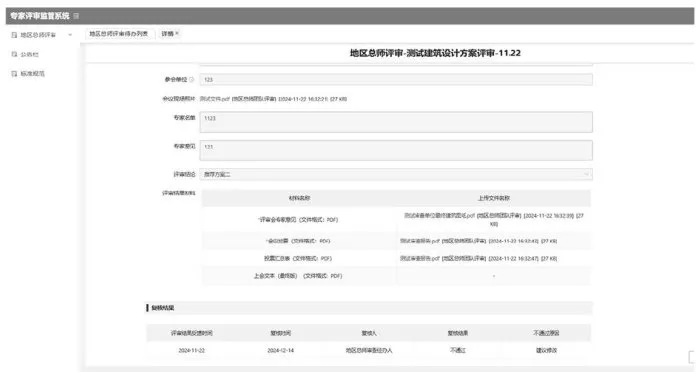Screen dimensions: 696x372
Task: Open the file uploaded in the 评审会专家意见 row
Action: (494, 220)
